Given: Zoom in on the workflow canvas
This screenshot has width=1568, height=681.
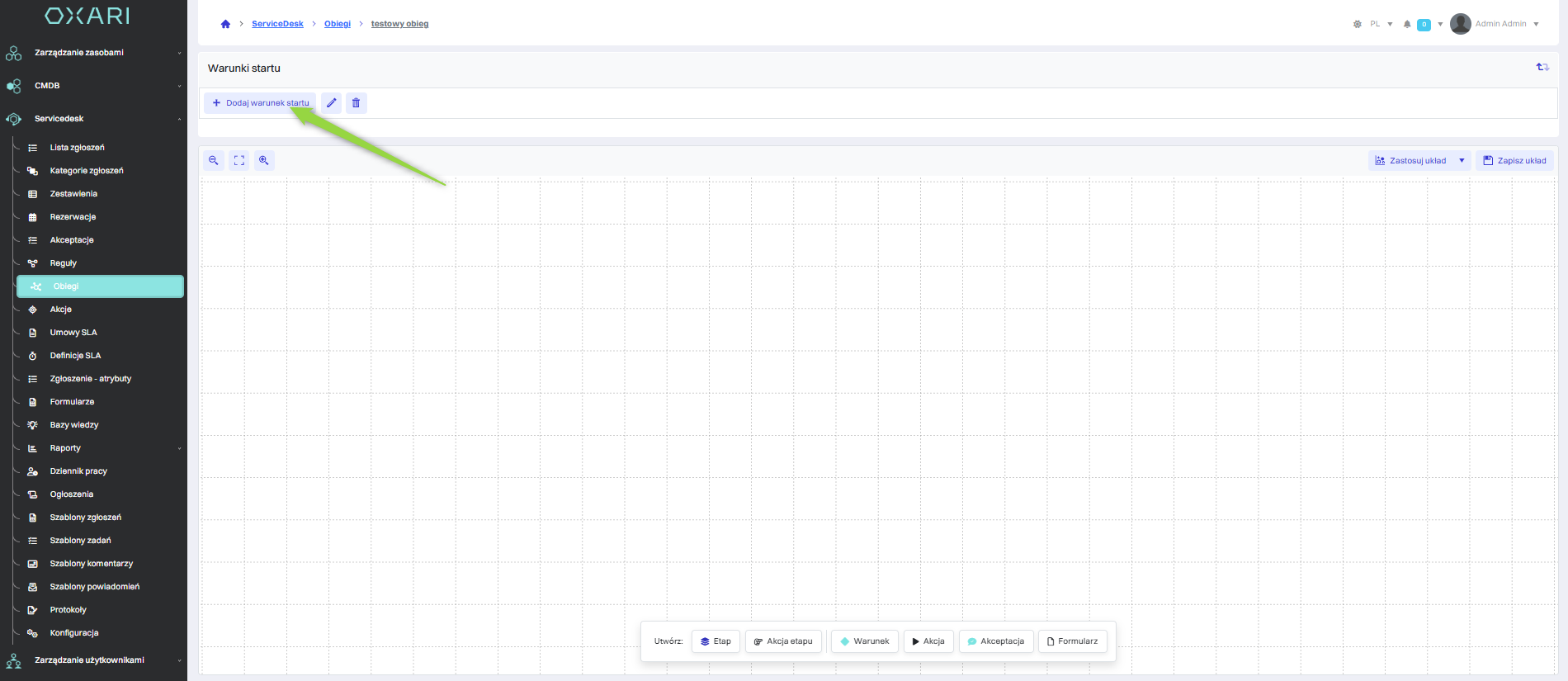Looking at the screenshot, I should pyautogui.click(x=264, y=161).
